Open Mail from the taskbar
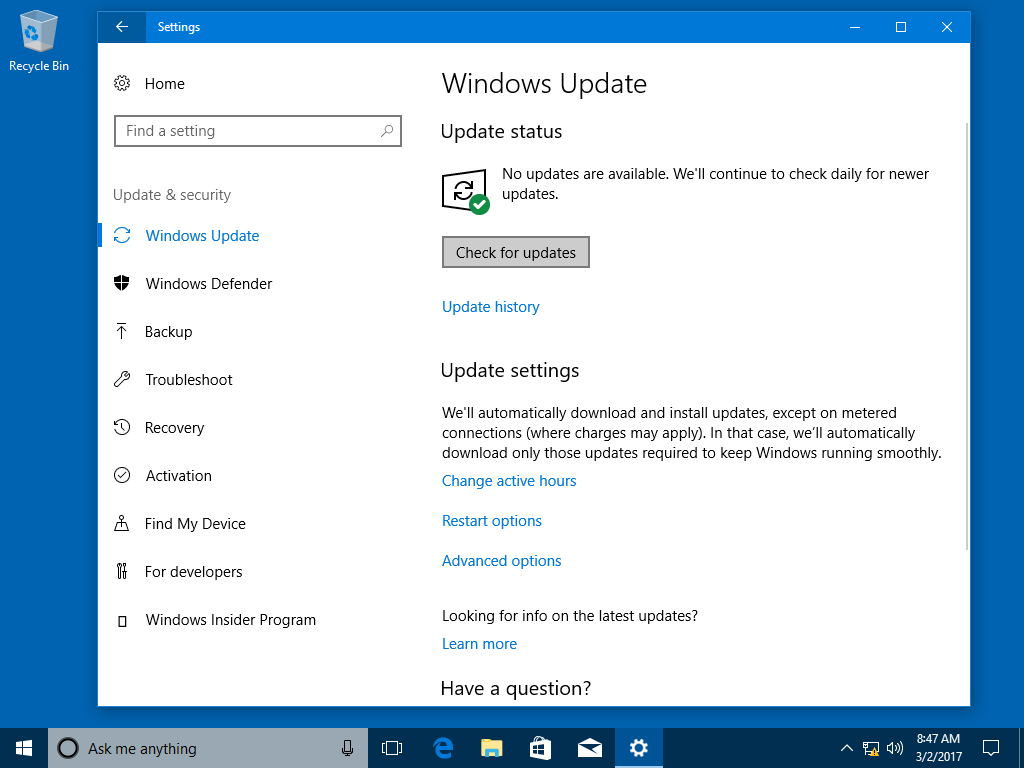Viewport: 1024px width, 768px height. pyautogui.click(x=589, y=747)
